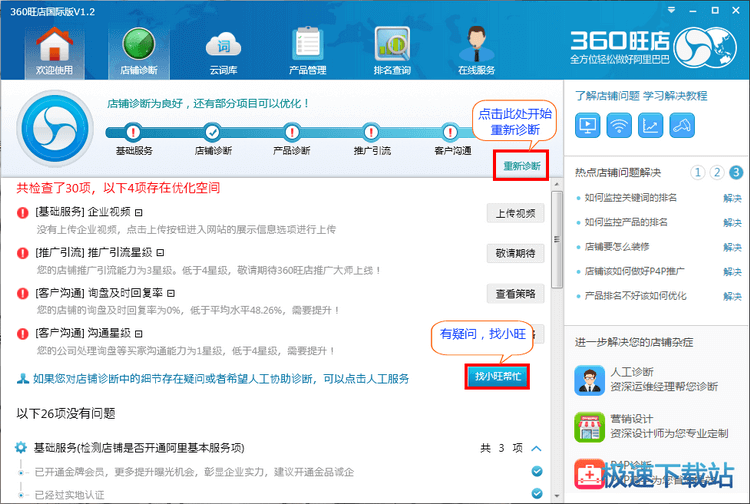The image size is (750, 504).
Task: Click 敬请期待 button
Action: (x=515, y=253)
